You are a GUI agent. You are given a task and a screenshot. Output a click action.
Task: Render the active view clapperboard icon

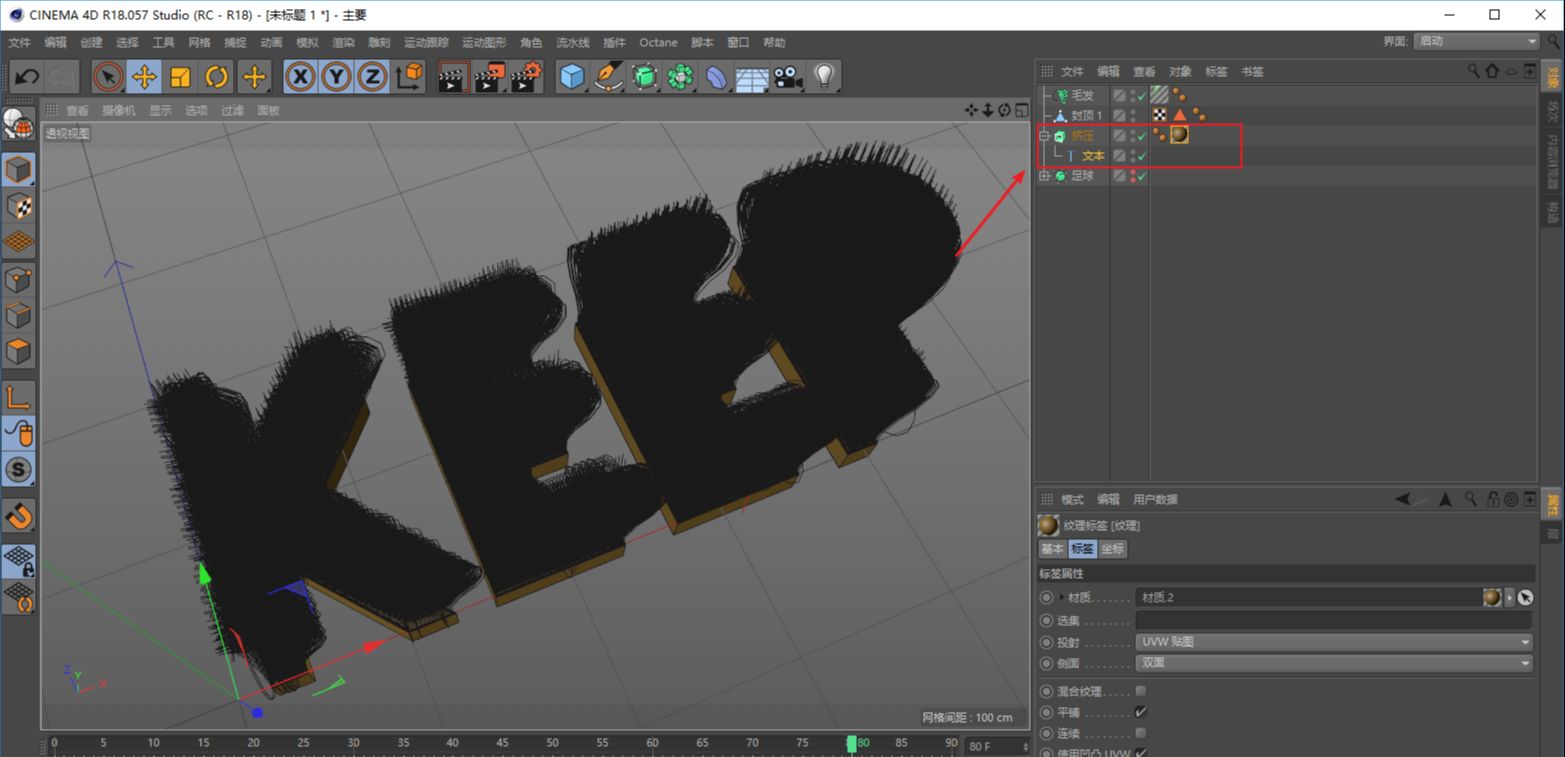tap(453, 77)
